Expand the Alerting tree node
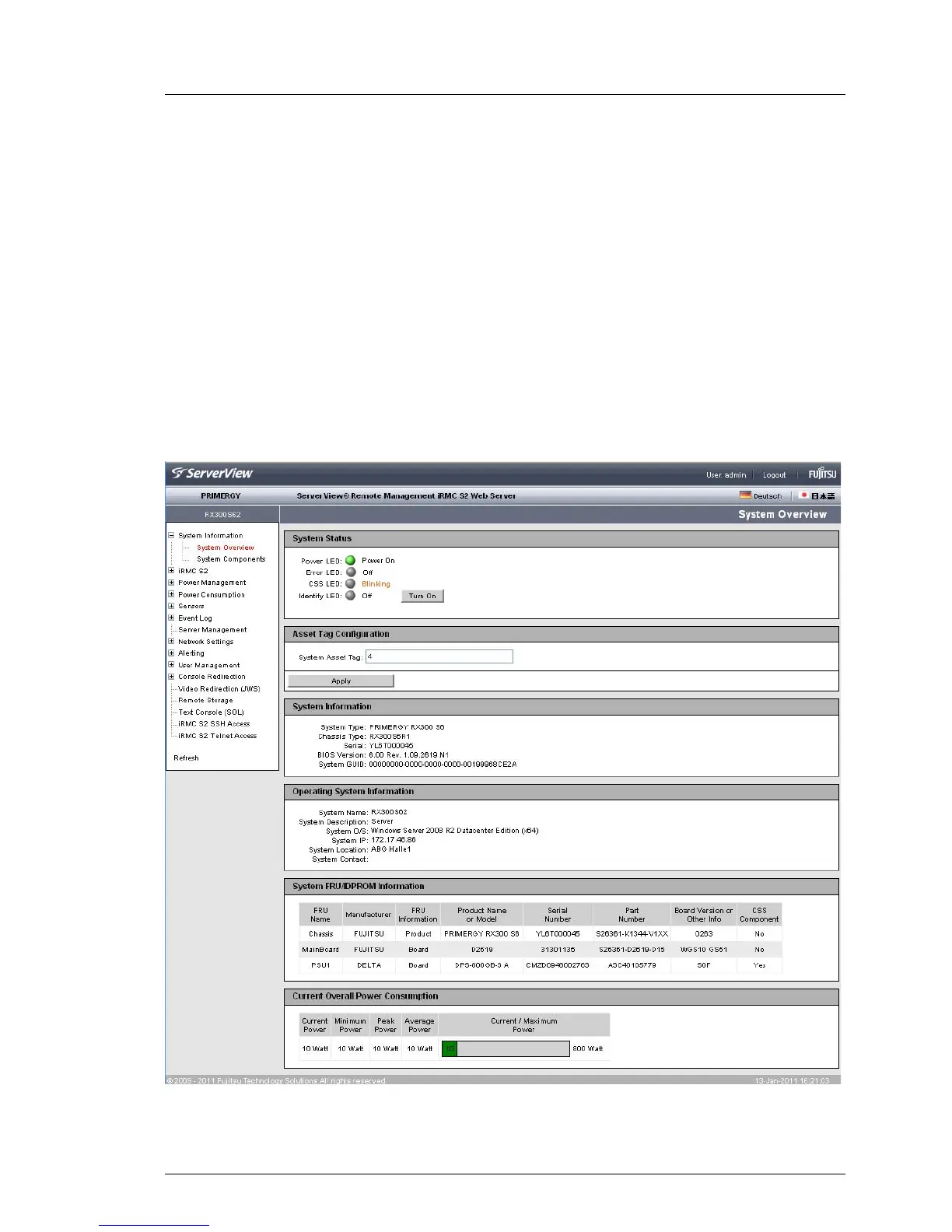 pos(172,653)
